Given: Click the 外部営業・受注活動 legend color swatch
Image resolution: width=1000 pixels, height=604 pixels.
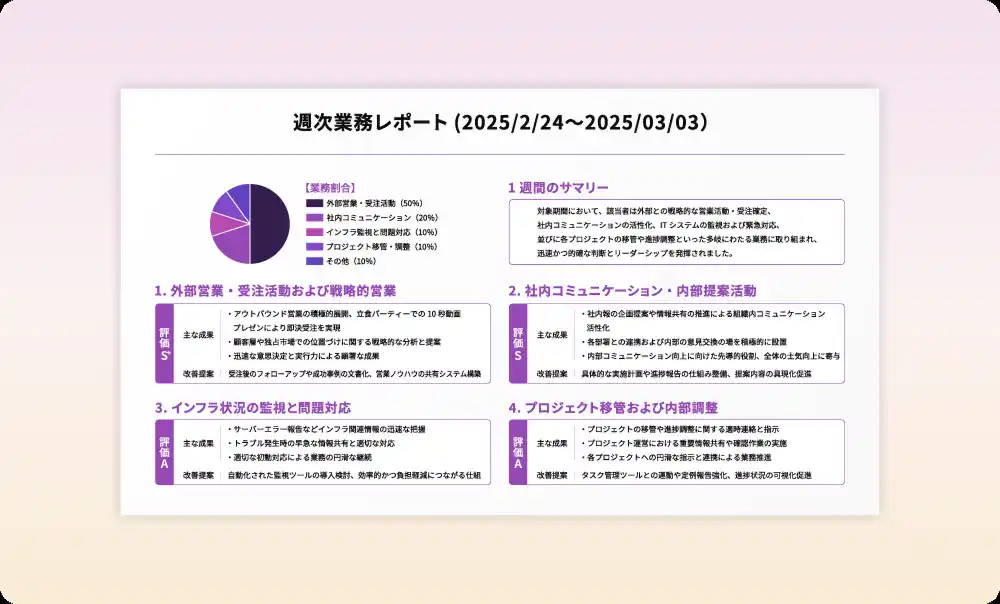Looking at the screenshot, I should 313,203.
